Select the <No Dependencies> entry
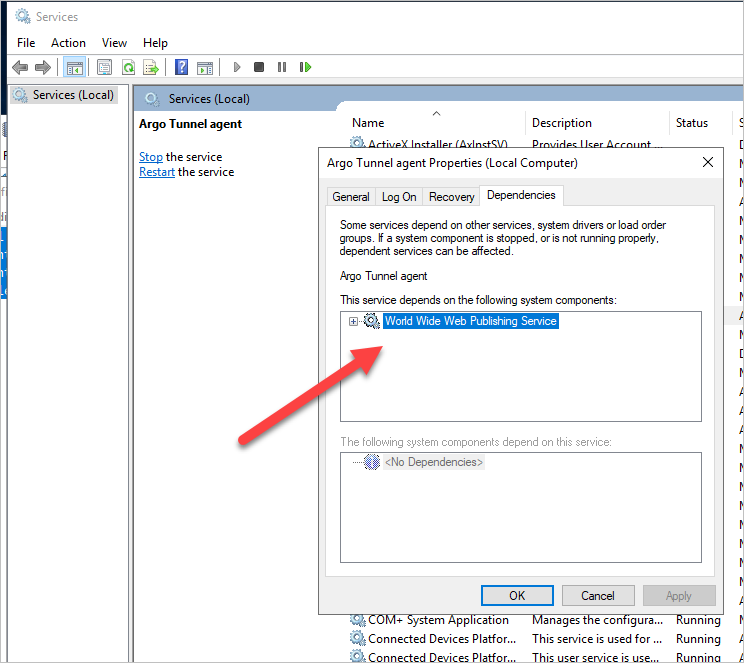The image size is (744, 663). pyautogui.click(x=434, y=462)
